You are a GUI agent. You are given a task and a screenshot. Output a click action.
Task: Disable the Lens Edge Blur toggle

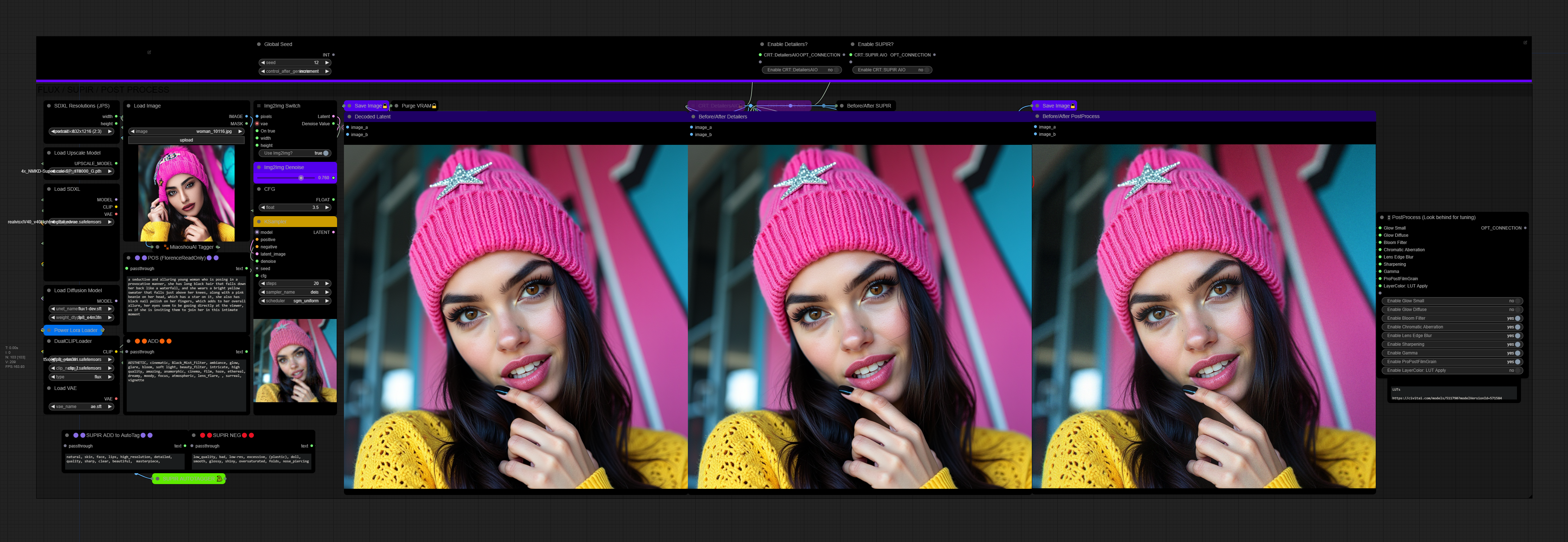pyautogui.click(x=1453, y=336)
